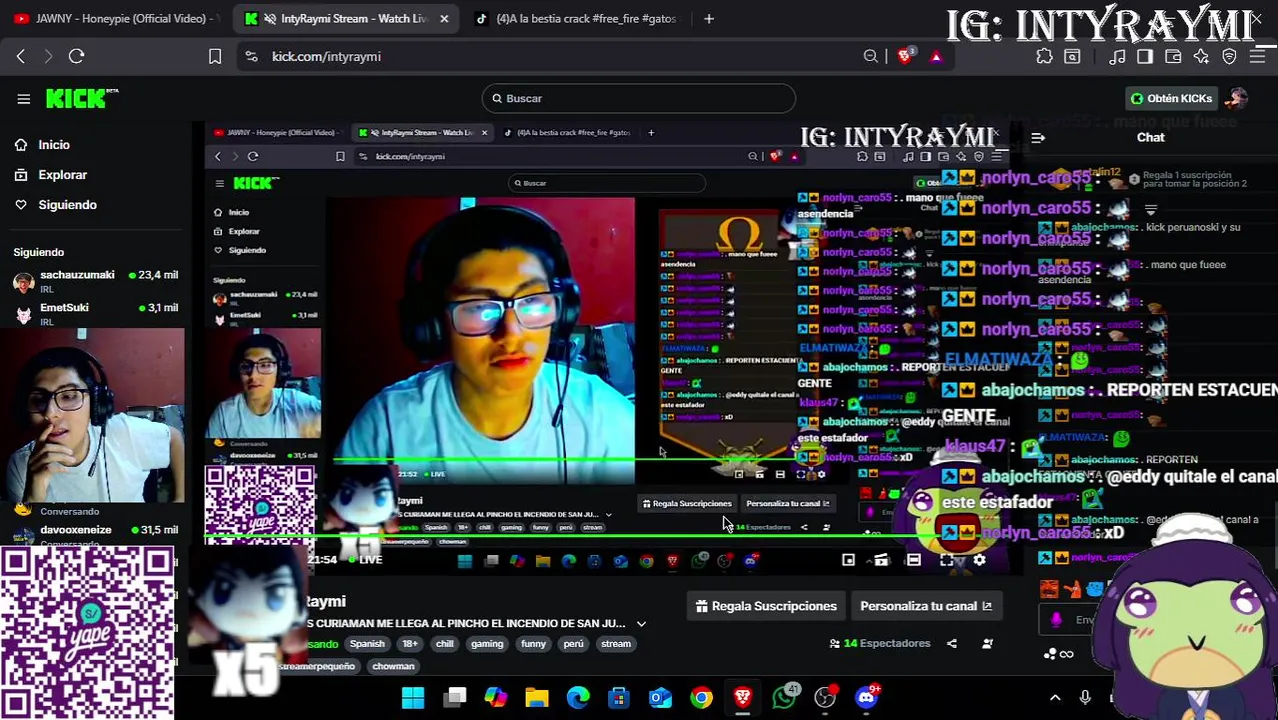Open the Windows Start menu
The width and height of the screenshot is (1278, 720).
(x=413, y=697)
